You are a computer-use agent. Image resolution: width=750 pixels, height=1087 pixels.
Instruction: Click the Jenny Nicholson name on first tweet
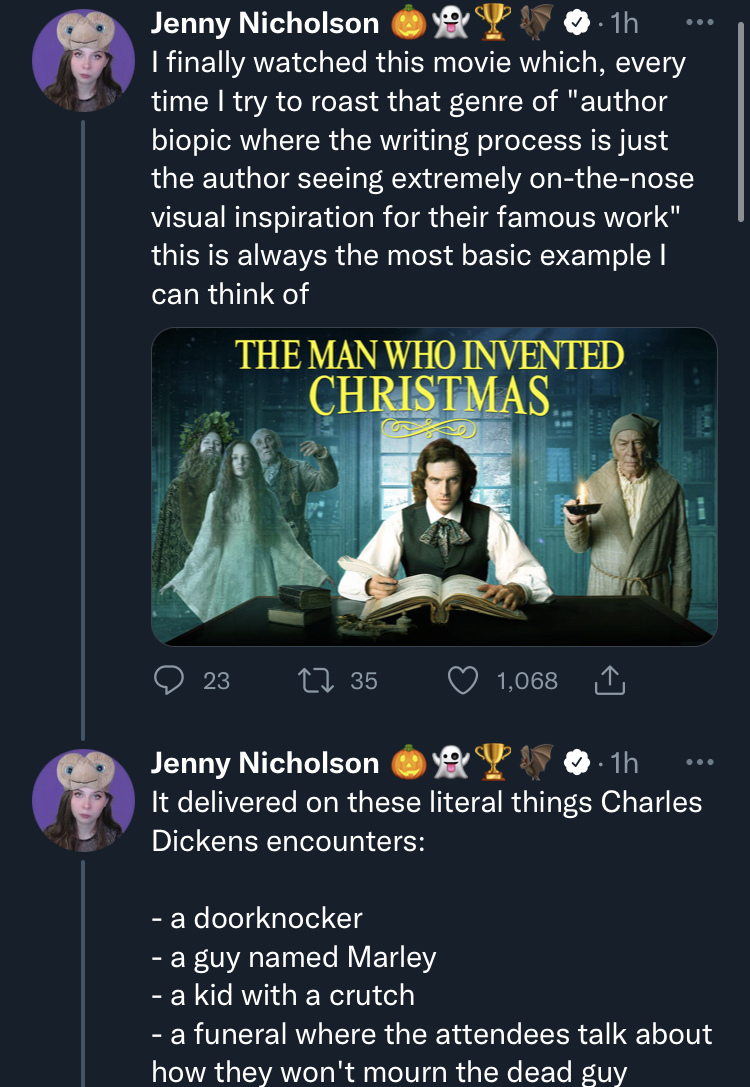point(265,23)
